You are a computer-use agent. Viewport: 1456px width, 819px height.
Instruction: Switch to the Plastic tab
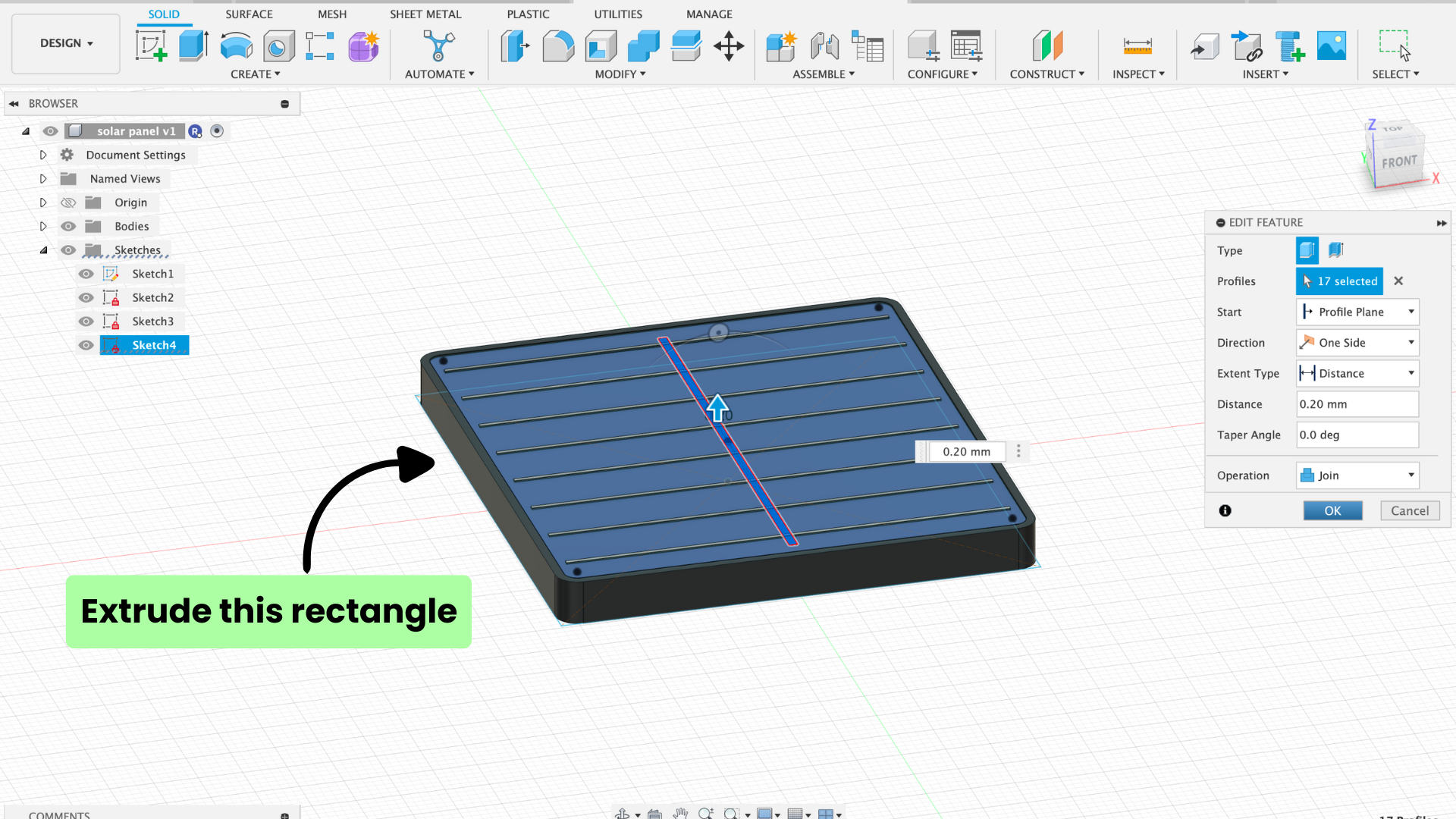528,14
